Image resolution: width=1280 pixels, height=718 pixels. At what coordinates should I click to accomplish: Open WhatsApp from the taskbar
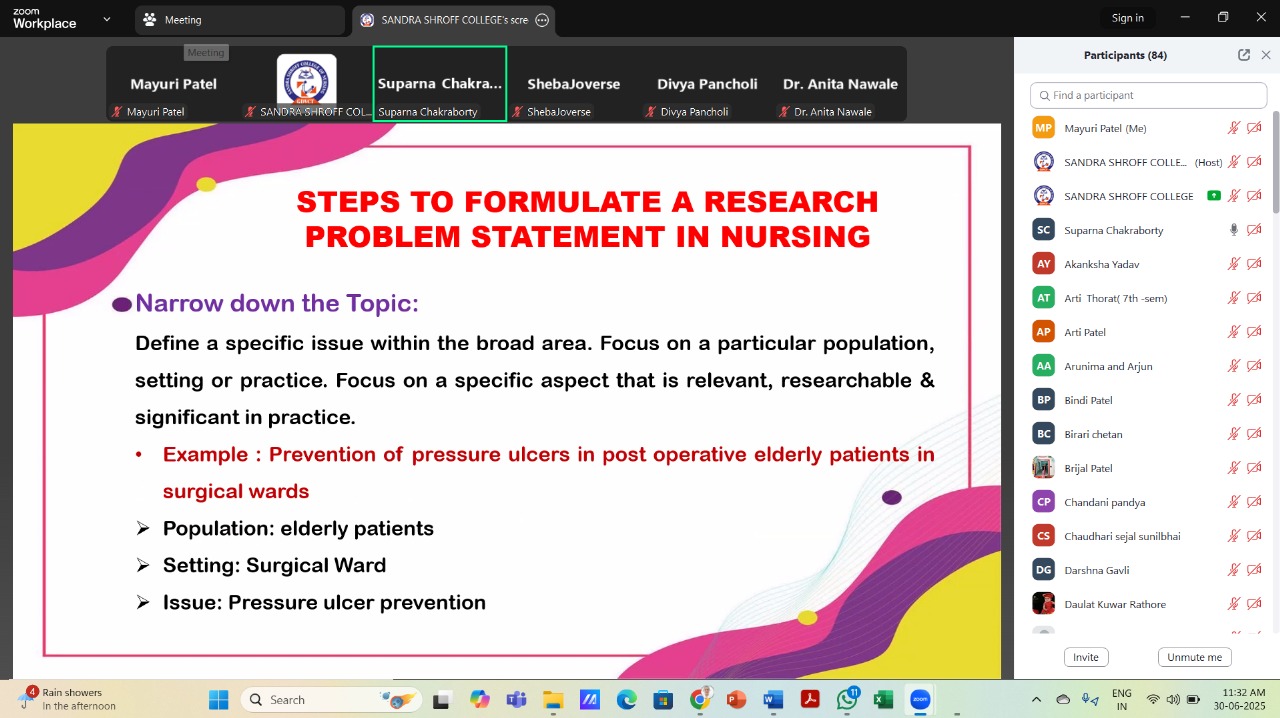848,700
